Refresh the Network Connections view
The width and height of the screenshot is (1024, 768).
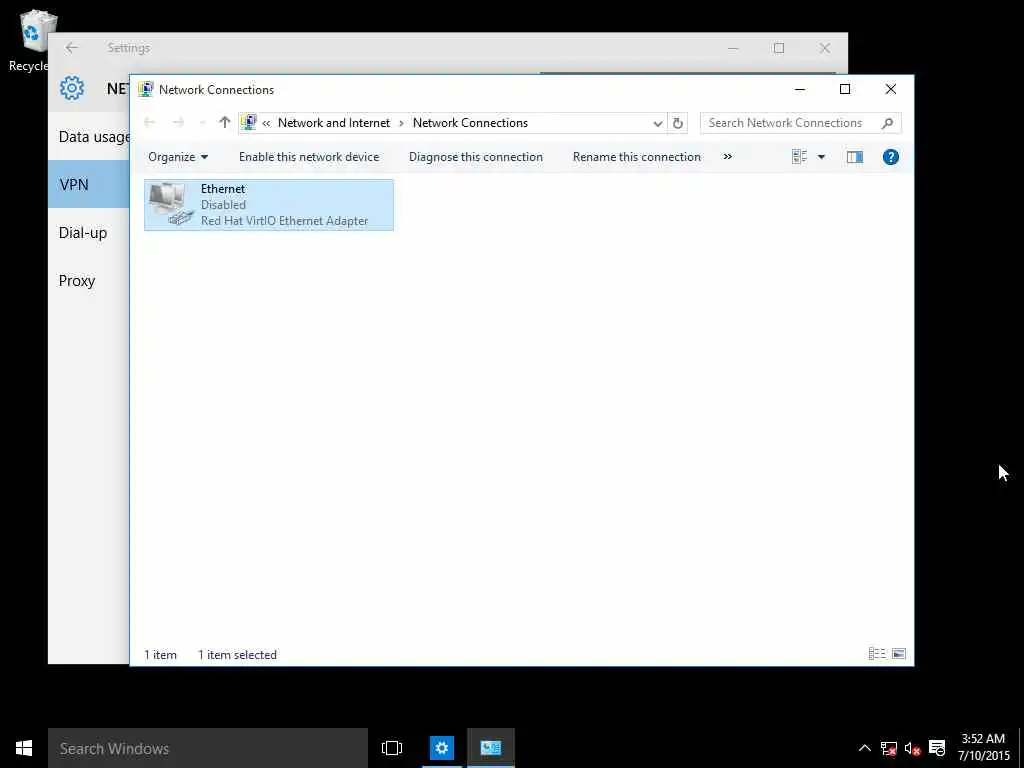[x=678, y=123]
